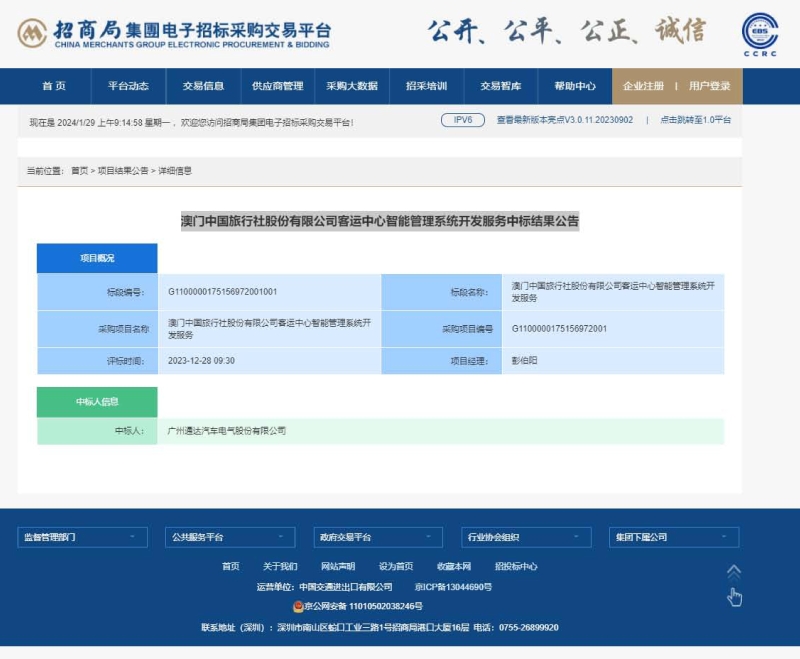The height and width of the screenshot is (659, 800).
Task: Open the 帮助中心 menu item
Action: pyautogui.click(x=575, y=86)
